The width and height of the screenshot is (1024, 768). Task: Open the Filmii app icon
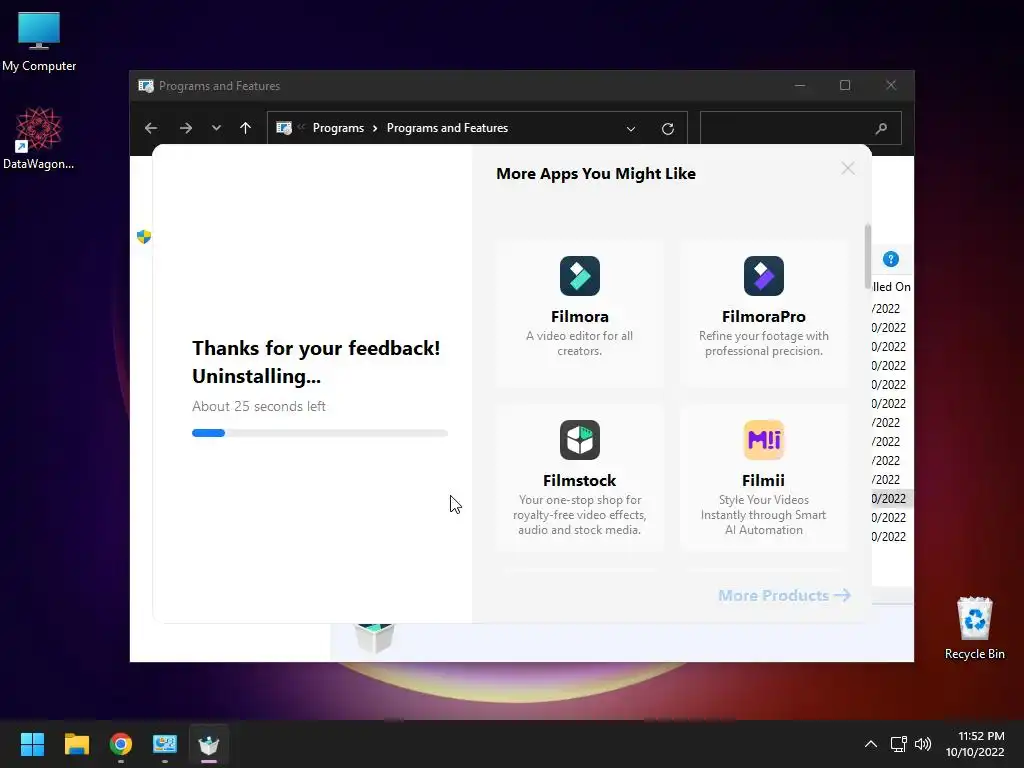(x=763, y=440)
